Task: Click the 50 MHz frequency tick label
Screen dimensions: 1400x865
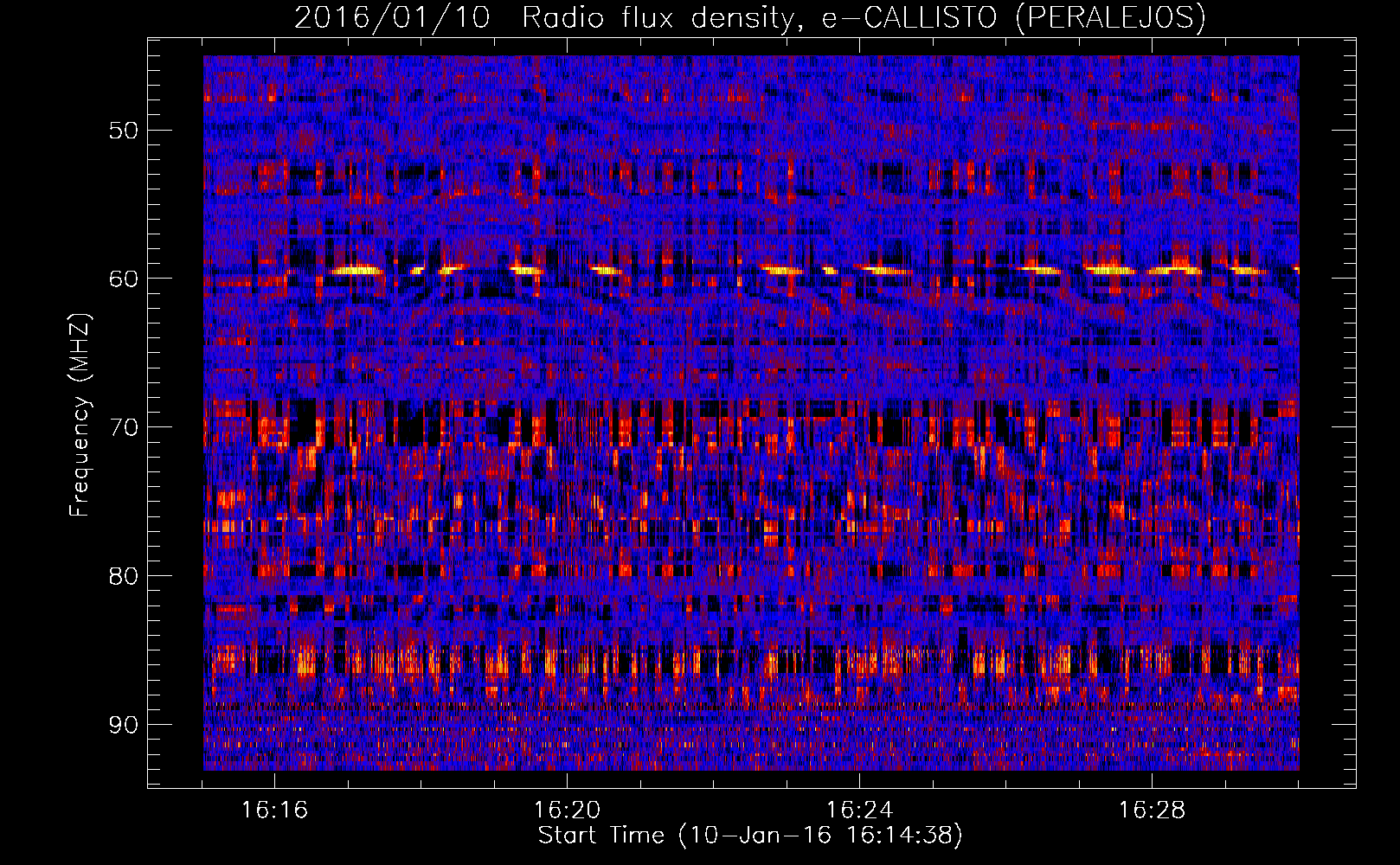Action: coord(123,131)
